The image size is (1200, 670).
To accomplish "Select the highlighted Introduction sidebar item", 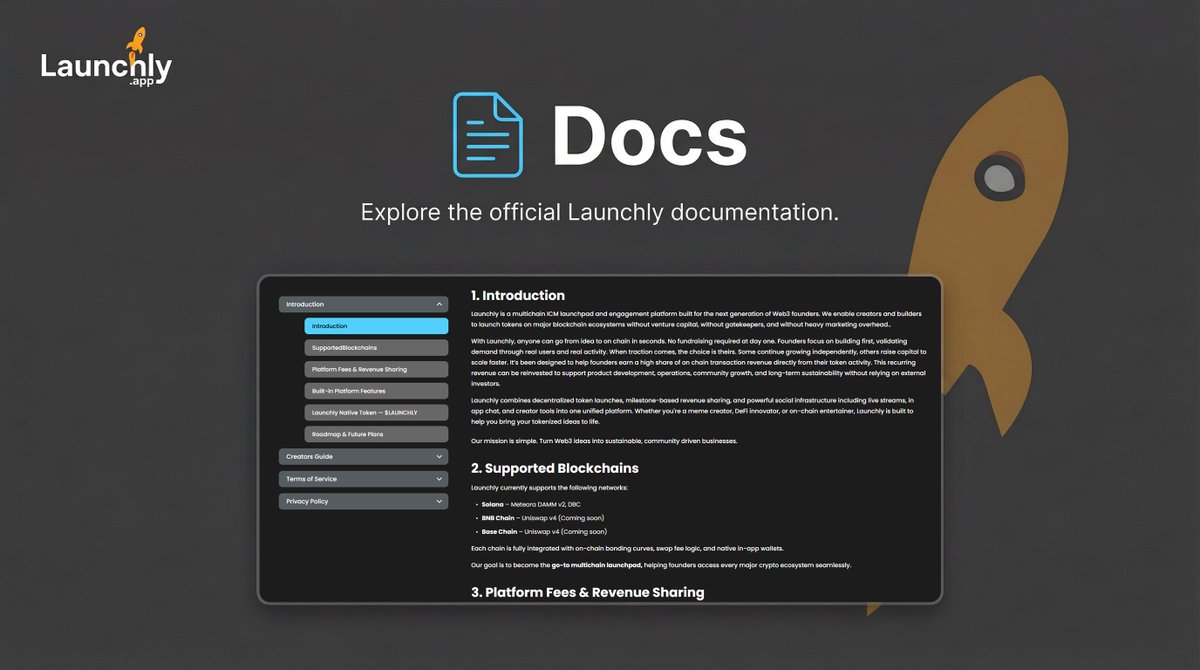I will pyautogui.click(x=376, y=326).
